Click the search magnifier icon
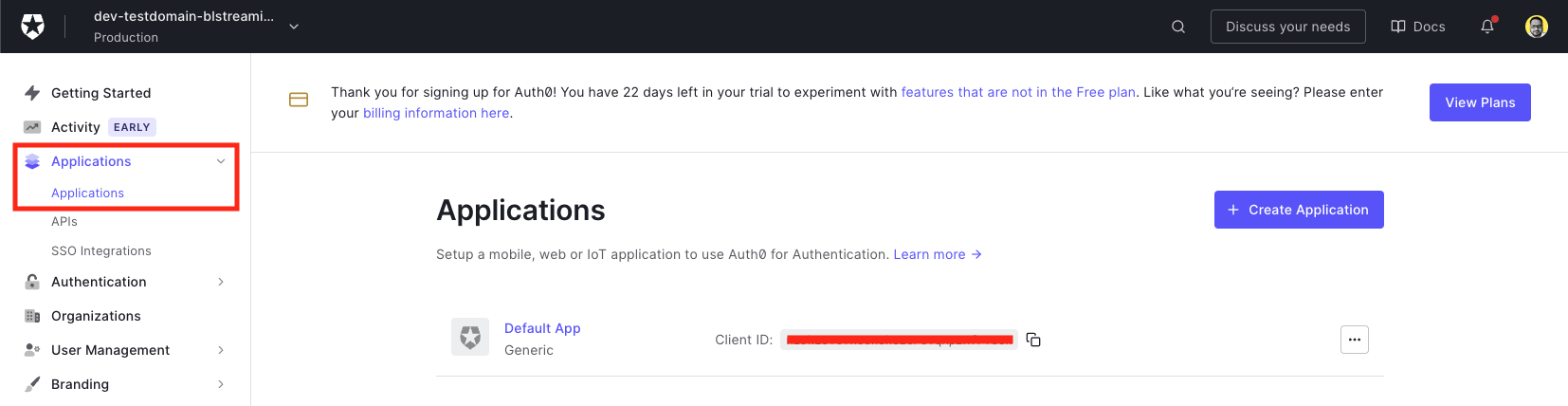This screenshot has width=1568, height=406. tap(1178, 27)
